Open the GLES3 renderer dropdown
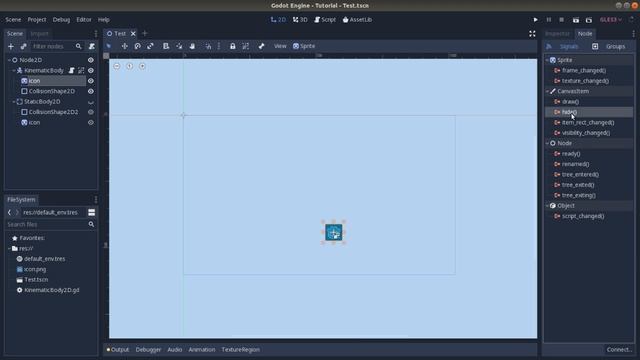The image size is (640, 360). coord(611,20)
